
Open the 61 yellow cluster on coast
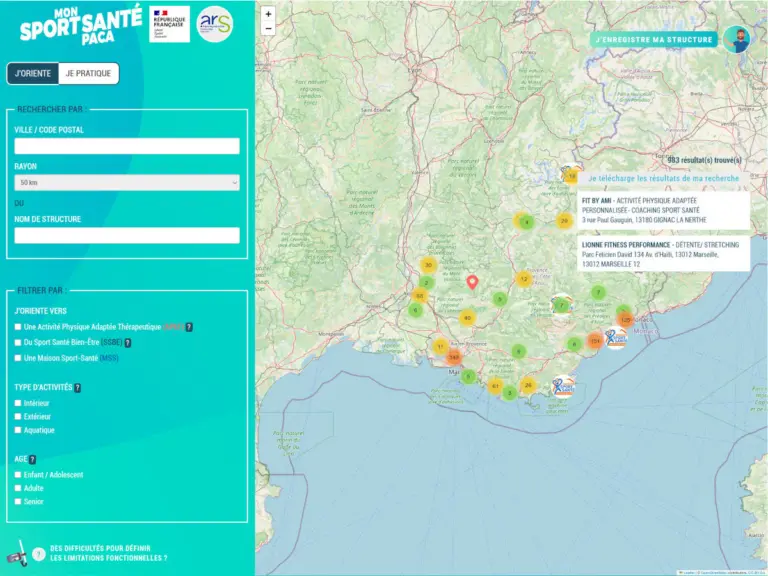click(x=495, y=386)
